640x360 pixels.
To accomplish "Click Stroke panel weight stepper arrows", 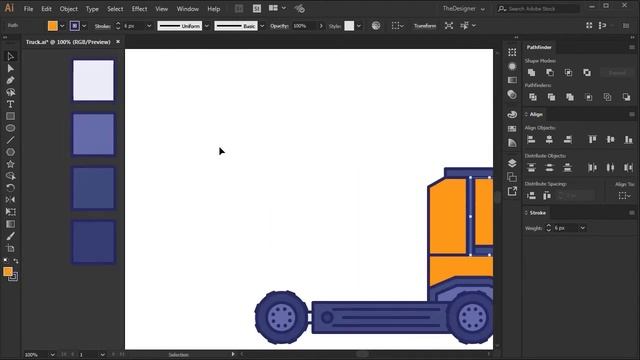I will coord(549,228).
